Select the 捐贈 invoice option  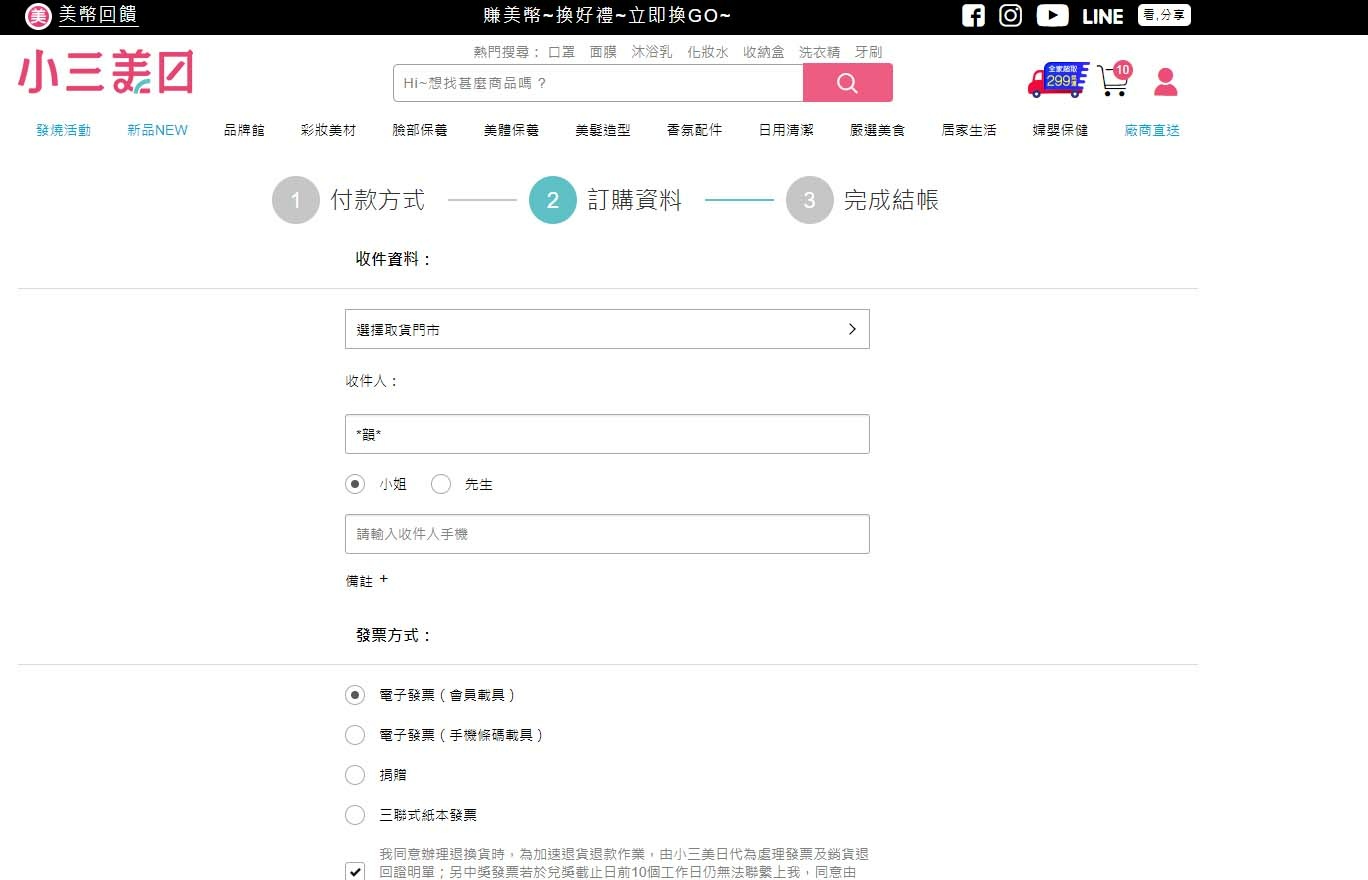coord(355,775)
